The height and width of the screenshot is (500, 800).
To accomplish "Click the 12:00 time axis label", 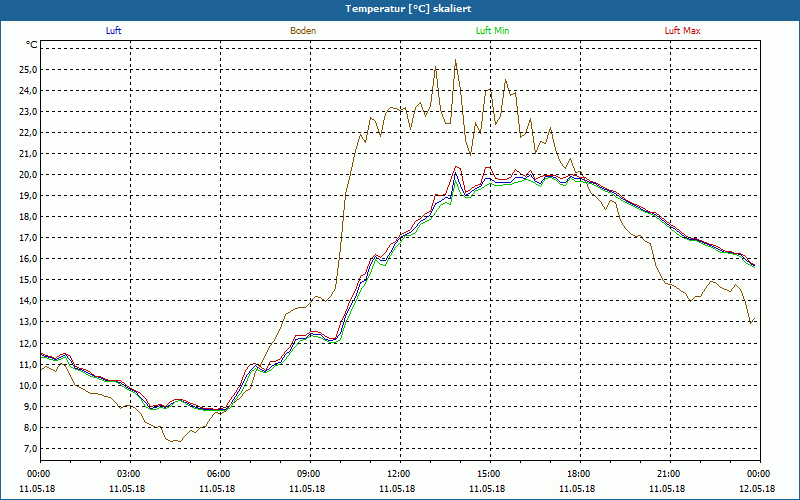I will pyautogui.click(x=398, y=473).
